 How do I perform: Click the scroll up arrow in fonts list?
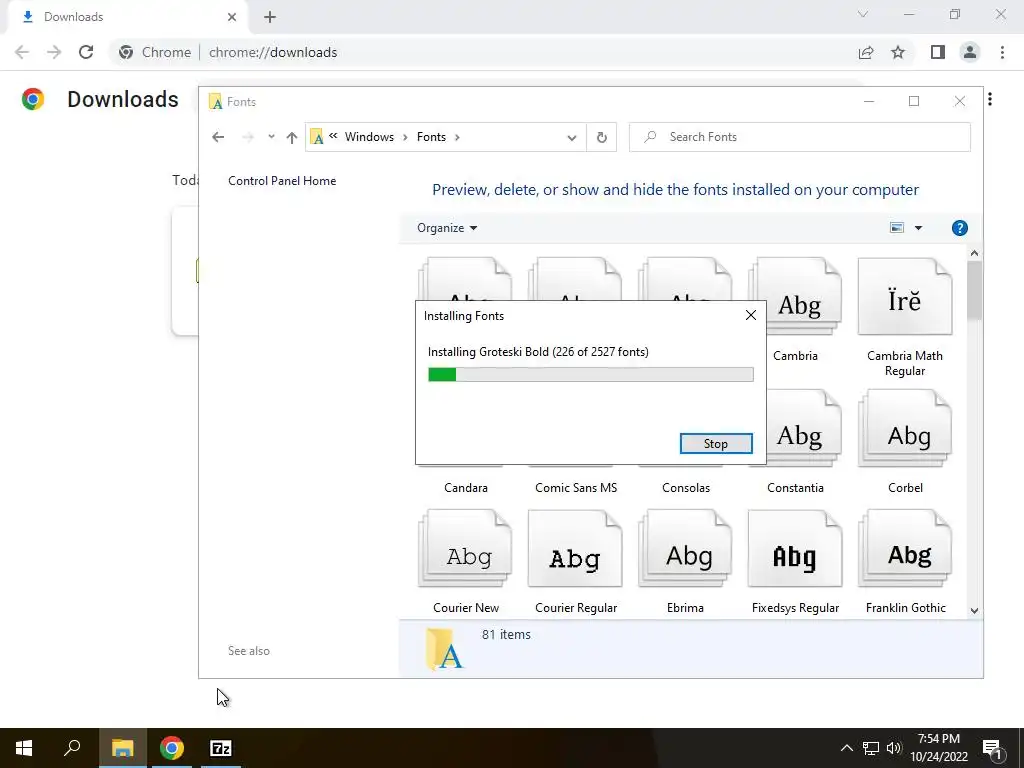tap(974, 253)
